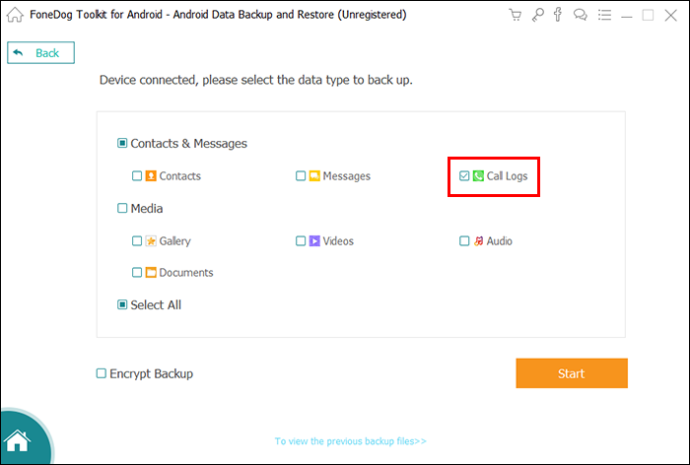This screenshot has height=465, width=690.
Task: Toggle the Select All checkbox
Action: [x=122, y=305]
